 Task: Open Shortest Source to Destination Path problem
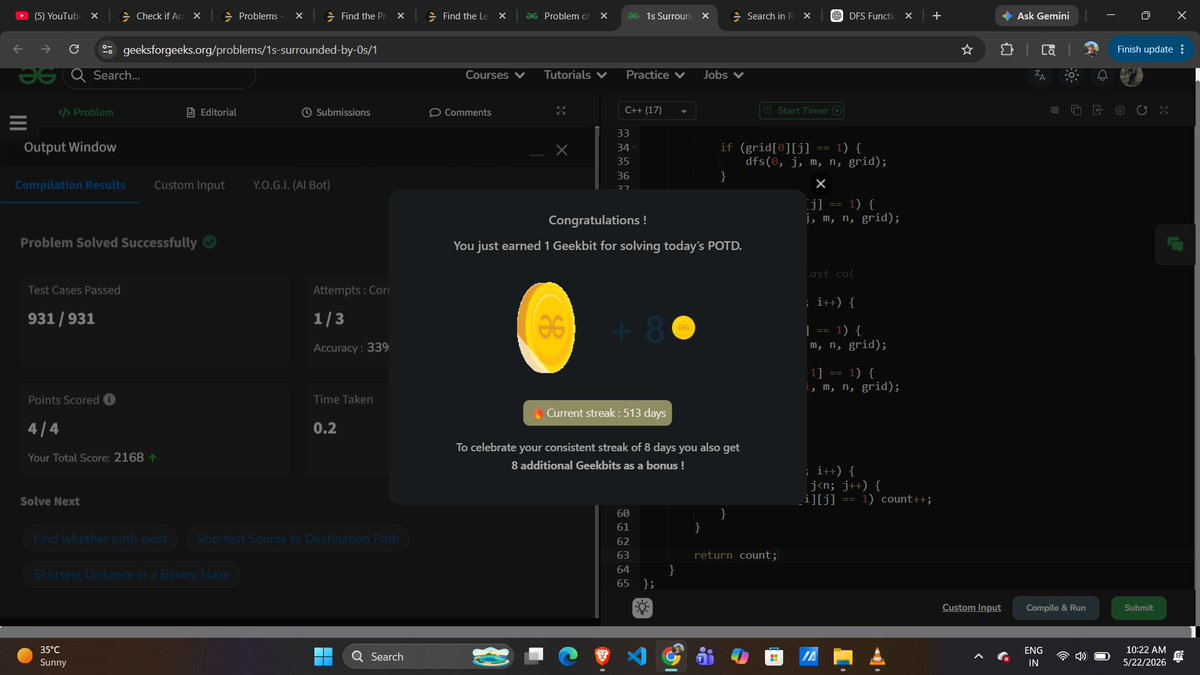click(298, 539)
